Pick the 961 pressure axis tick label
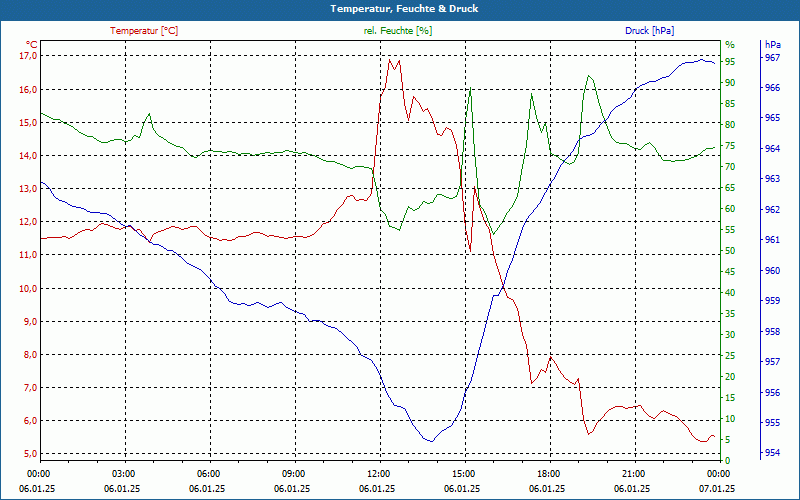 [772, 240]
